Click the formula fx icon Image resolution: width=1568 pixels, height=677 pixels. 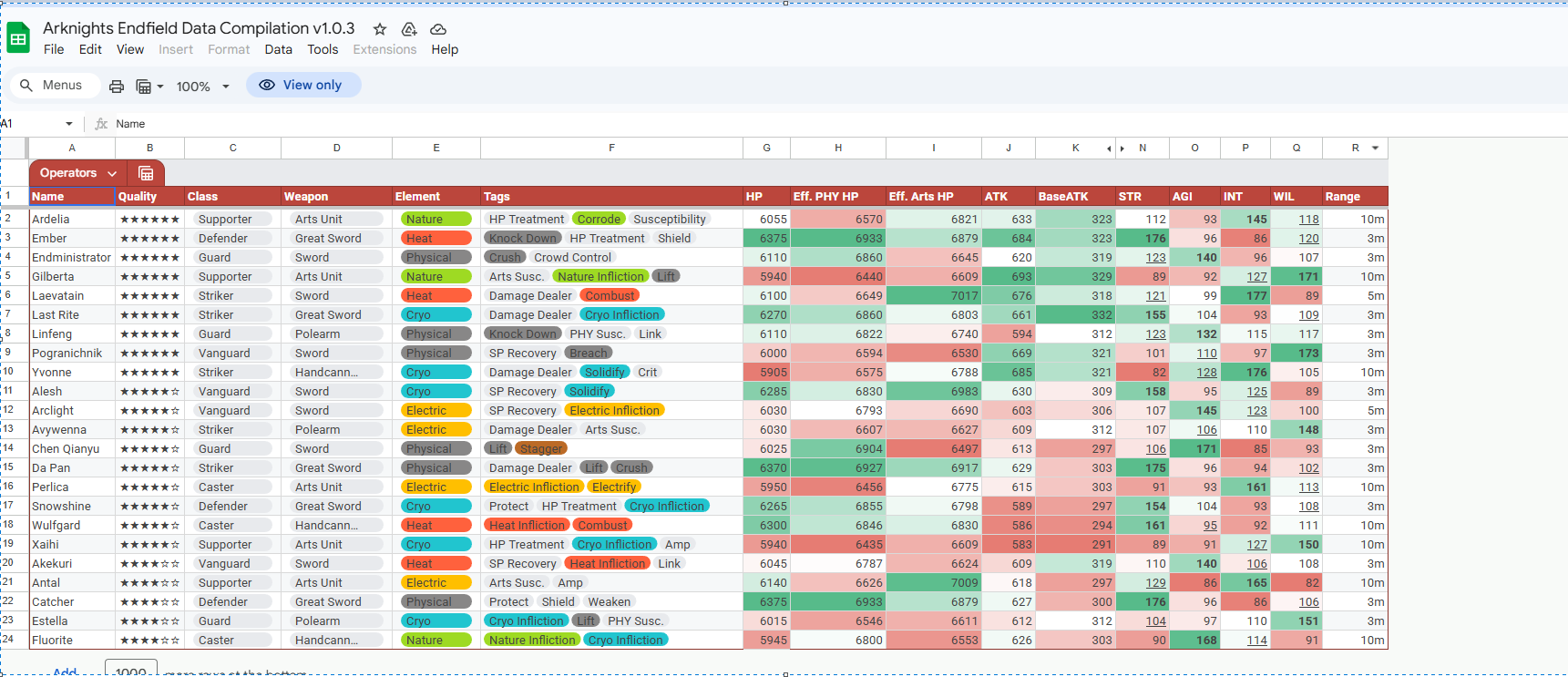click(101, 124)
